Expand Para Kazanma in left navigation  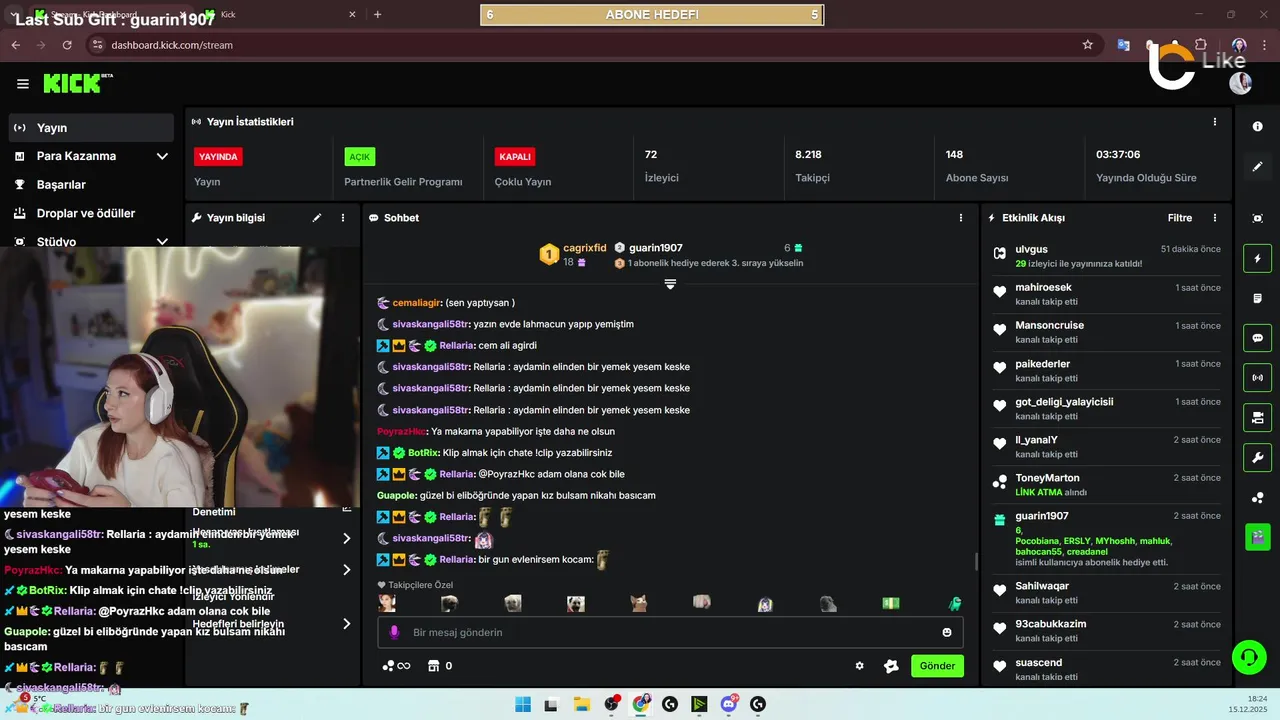(x=92, y=156)
